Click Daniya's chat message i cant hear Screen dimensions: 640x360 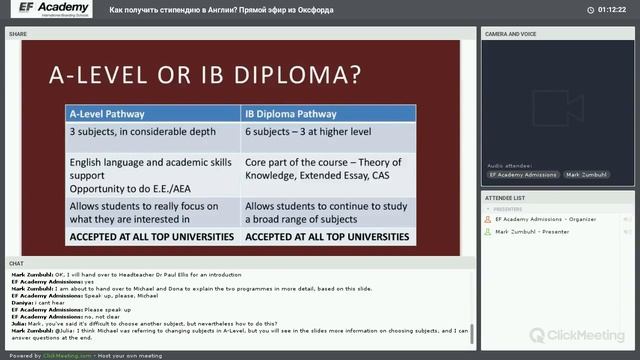click(38, 303)
